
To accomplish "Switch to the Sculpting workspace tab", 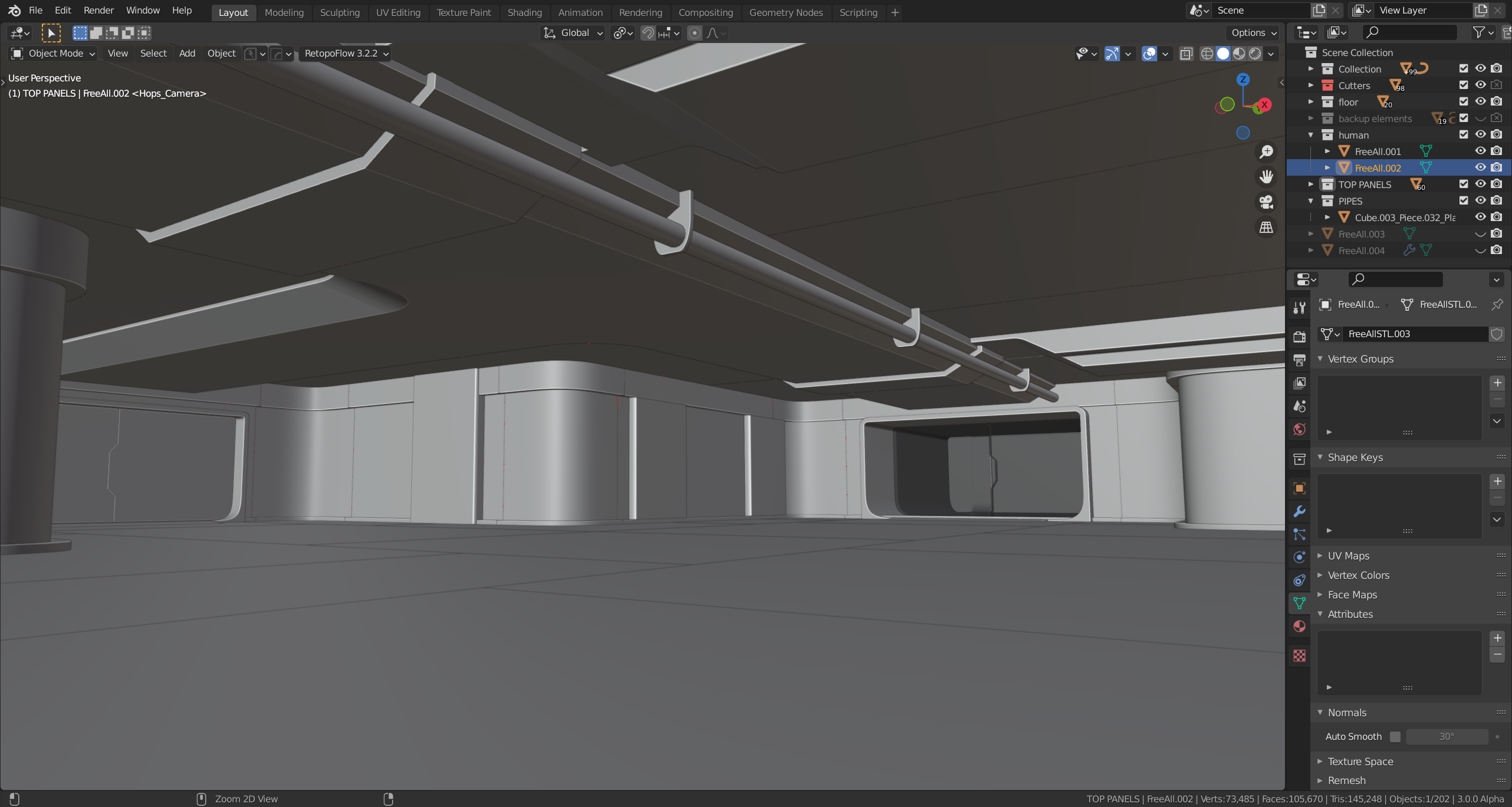I will point(340,12).
